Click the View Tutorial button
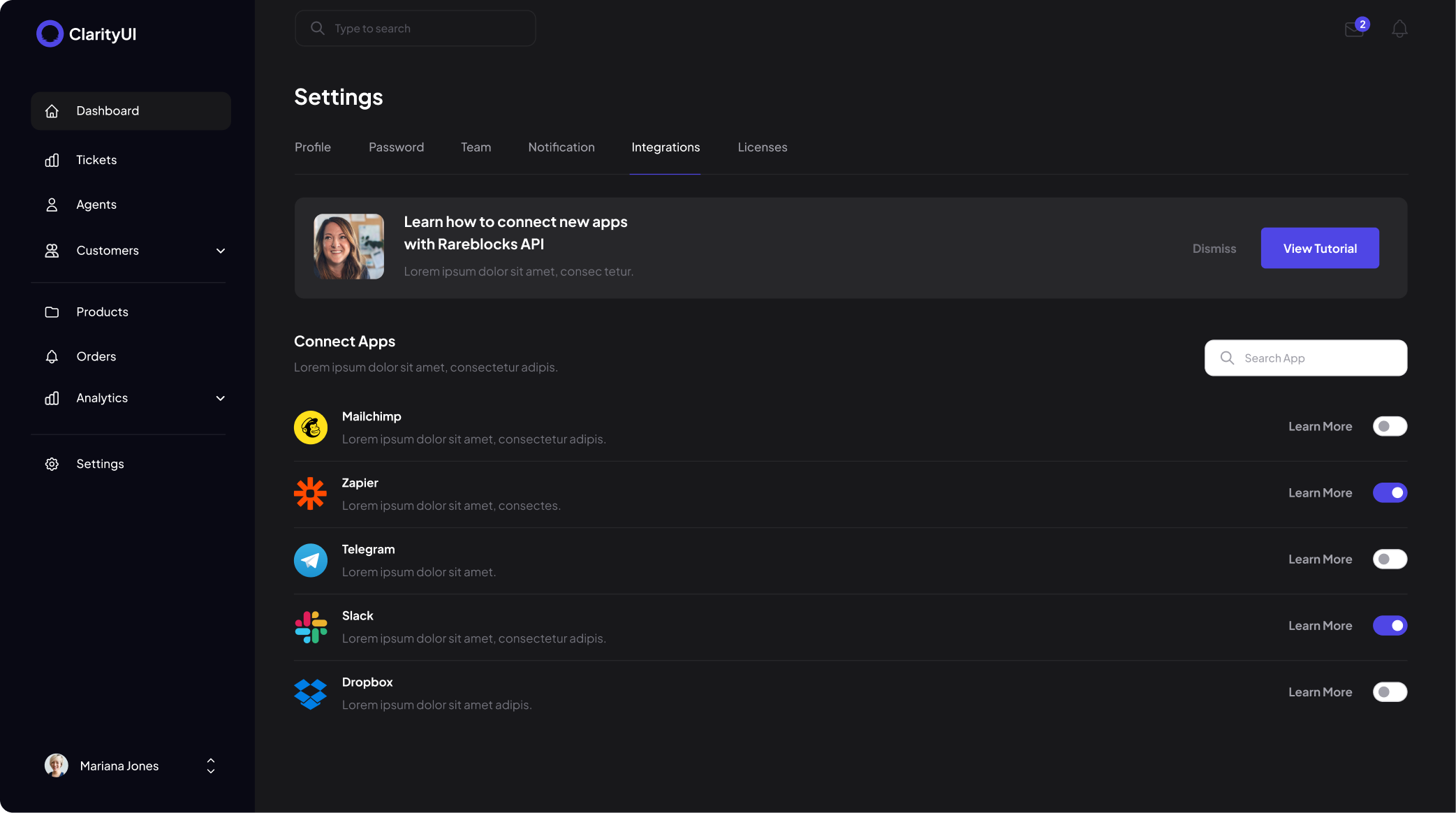This screenshot has height=813, width=1456. point(1320,248)
